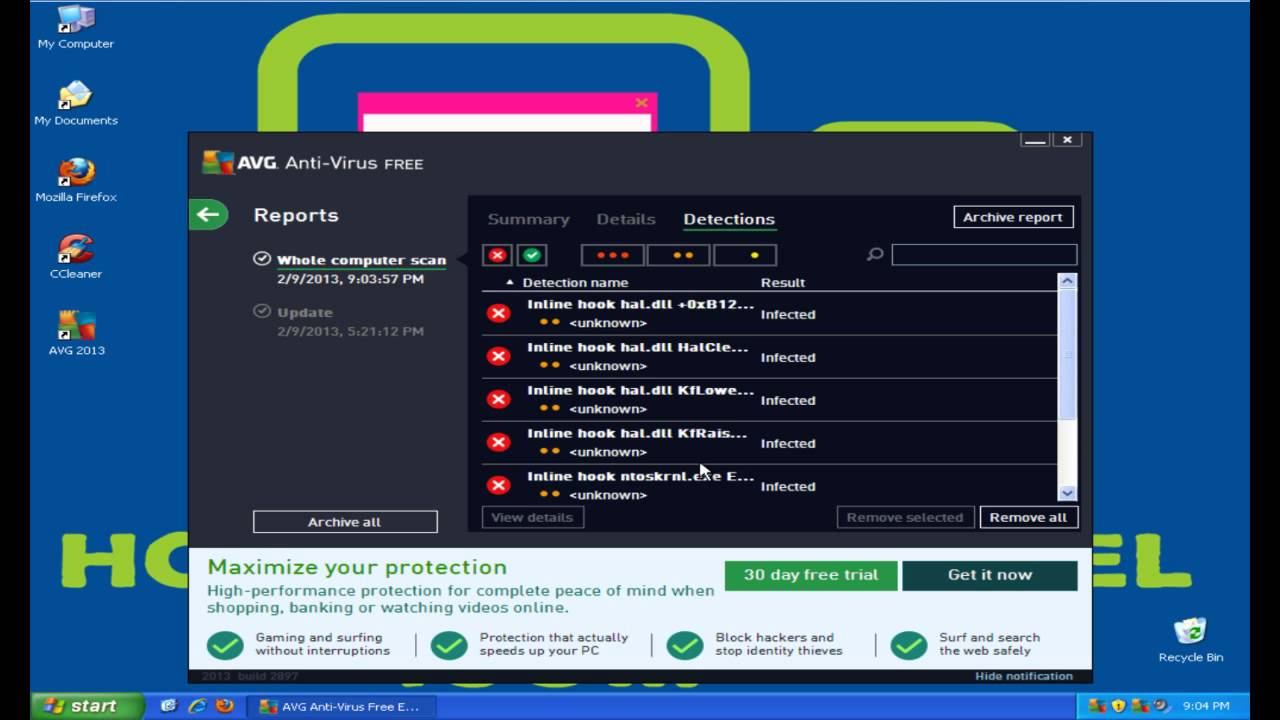Click the red X icon for hal.dll +0xB12 row

pyautogui.click(x=497, y=314)
